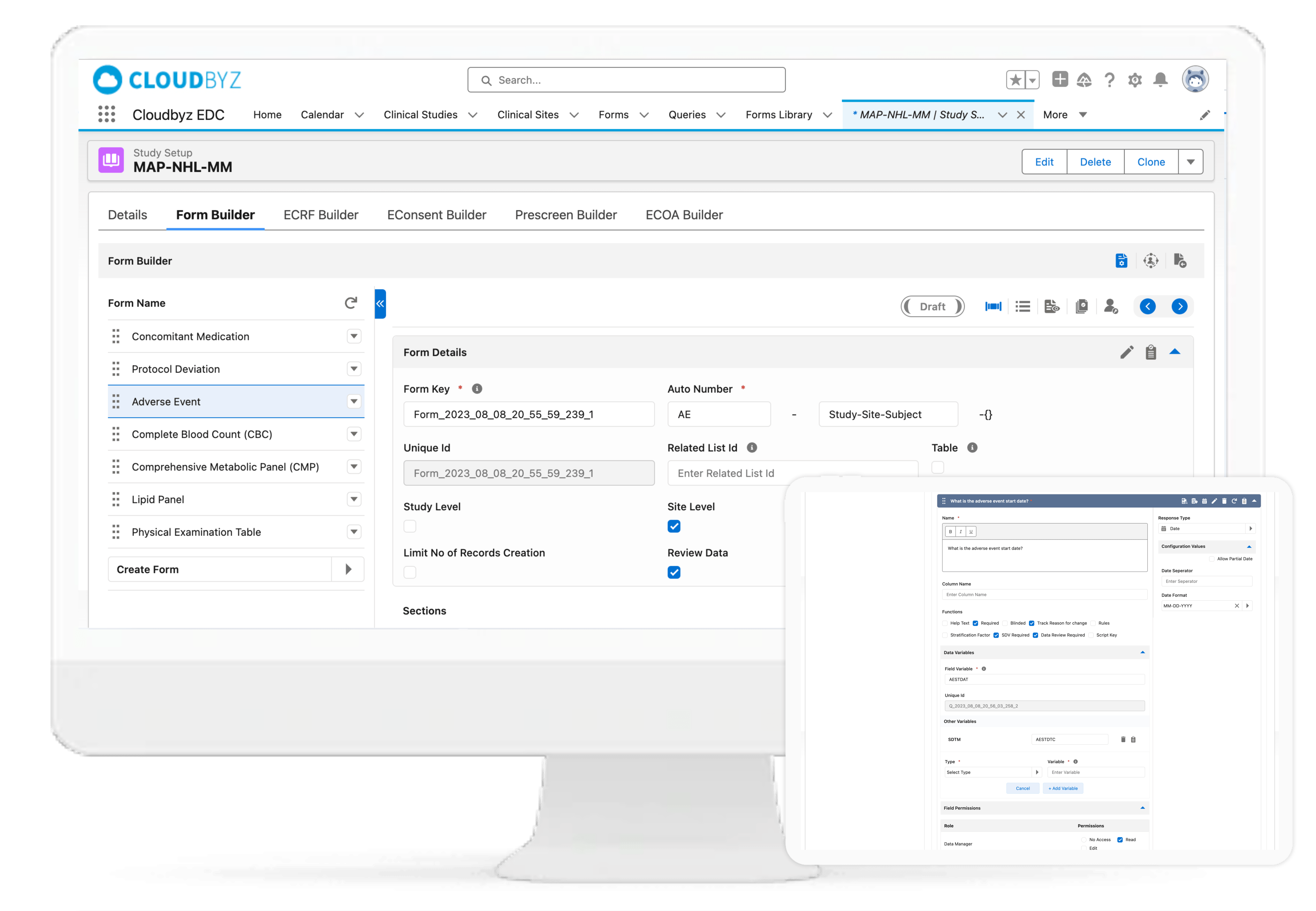Click the pencil edit icon in Form Details
1316x911 pixels.
pos(1126,352)
